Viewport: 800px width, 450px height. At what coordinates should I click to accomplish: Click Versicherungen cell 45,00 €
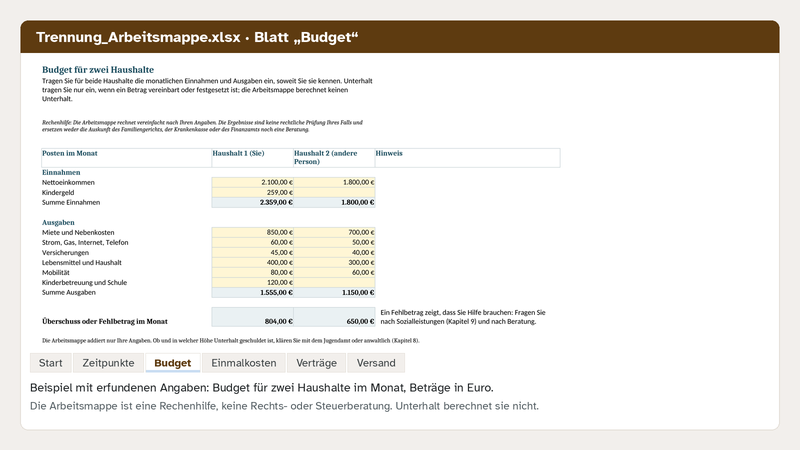pyautogui.click(x=253, y=253)
